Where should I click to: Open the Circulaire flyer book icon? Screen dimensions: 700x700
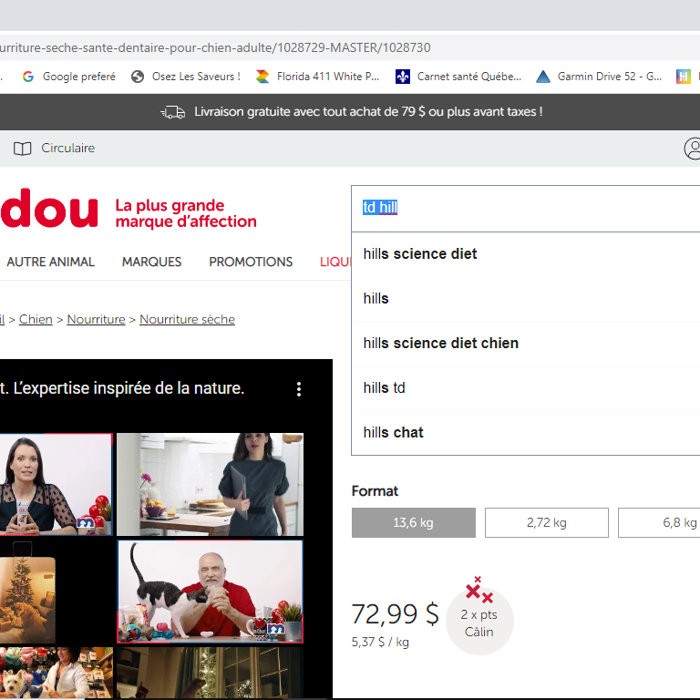[x=22, y=148]
